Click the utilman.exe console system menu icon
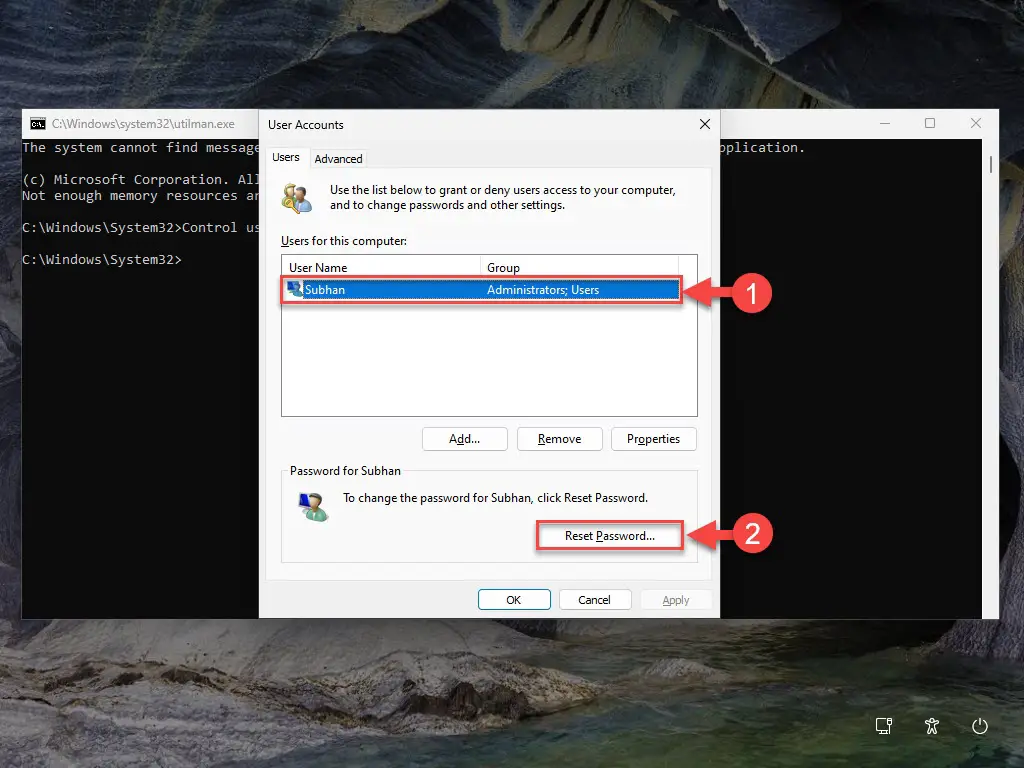The height and width of the screenshot is (768, 1024). (x=36, y=123)
